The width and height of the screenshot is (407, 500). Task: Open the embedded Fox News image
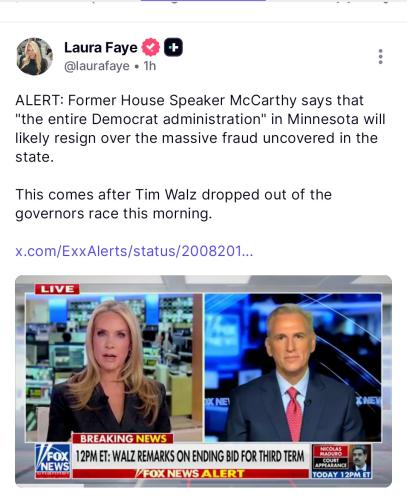tap(203, 381)
